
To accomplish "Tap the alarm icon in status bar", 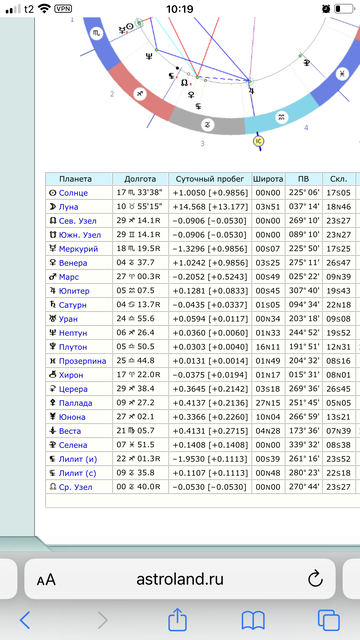I will (x=326, y=9).
